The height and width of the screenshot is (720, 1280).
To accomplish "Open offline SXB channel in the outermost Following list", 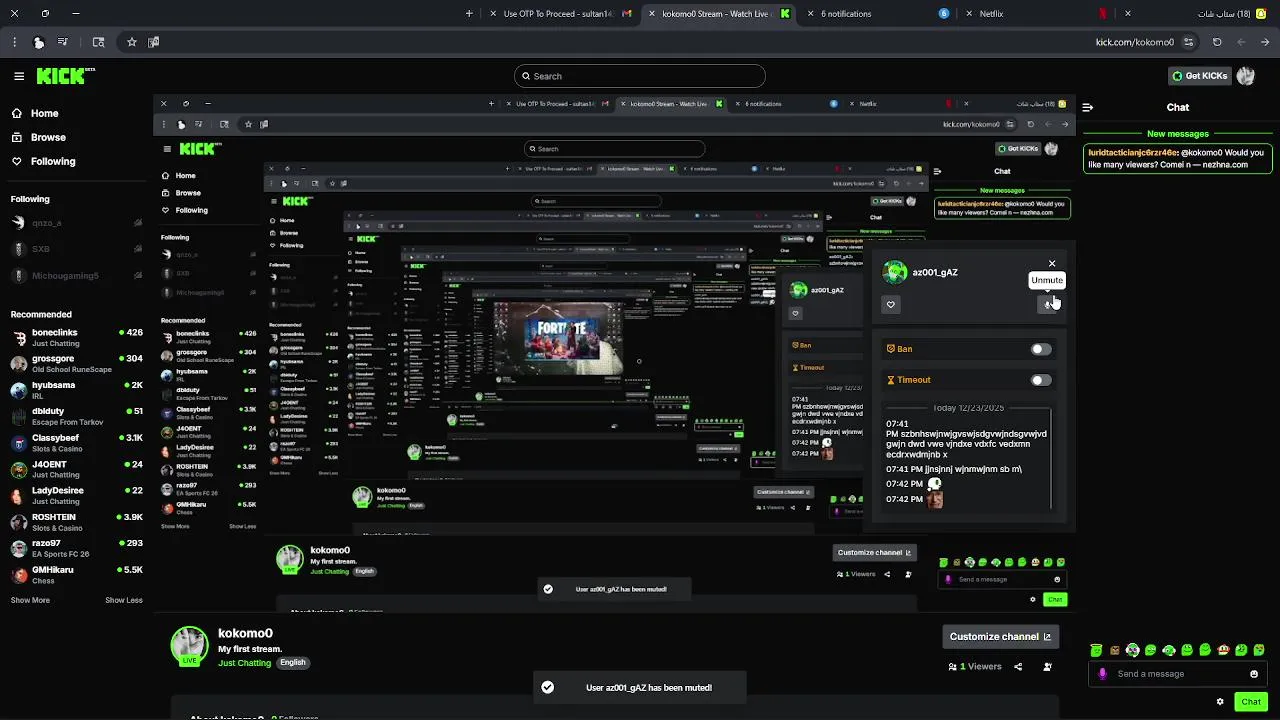I will click(x=77, y=249).
